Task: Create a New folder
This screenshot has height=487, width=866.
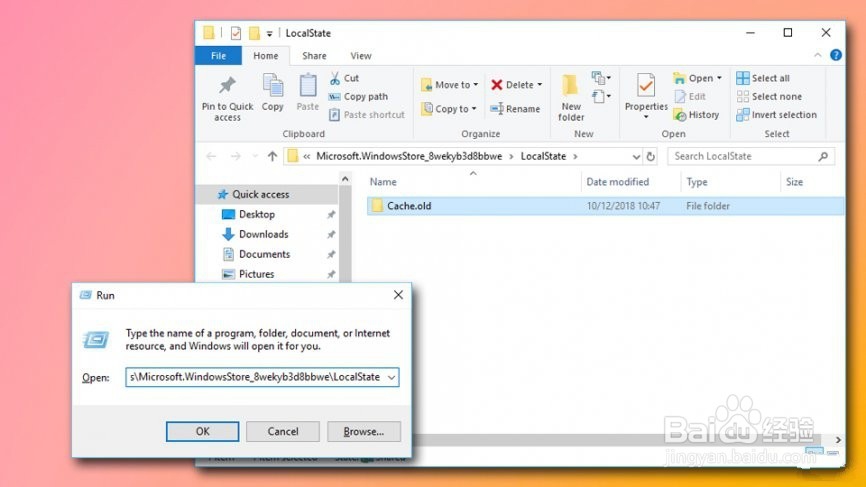Action: [571, 98]
